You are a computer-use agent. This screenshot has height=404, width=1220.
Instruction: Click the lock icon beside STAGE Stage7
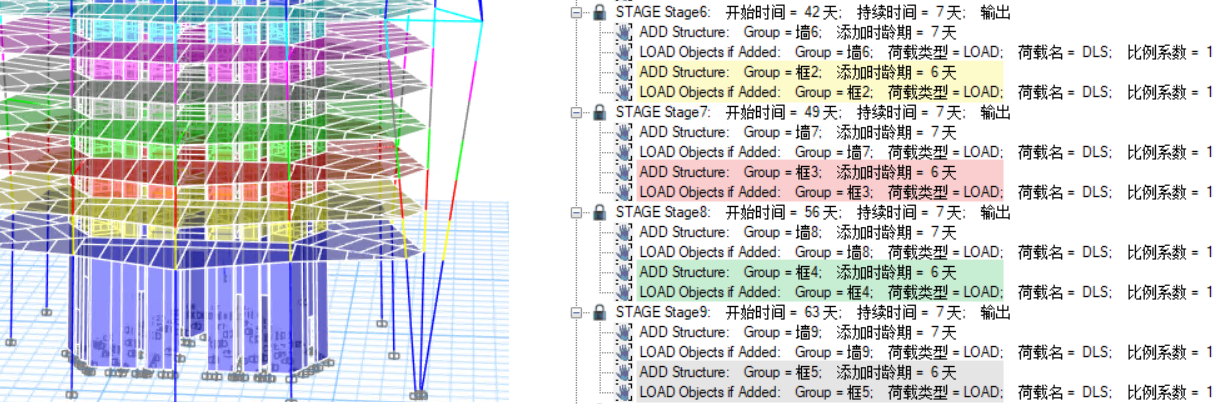point(599,113)
